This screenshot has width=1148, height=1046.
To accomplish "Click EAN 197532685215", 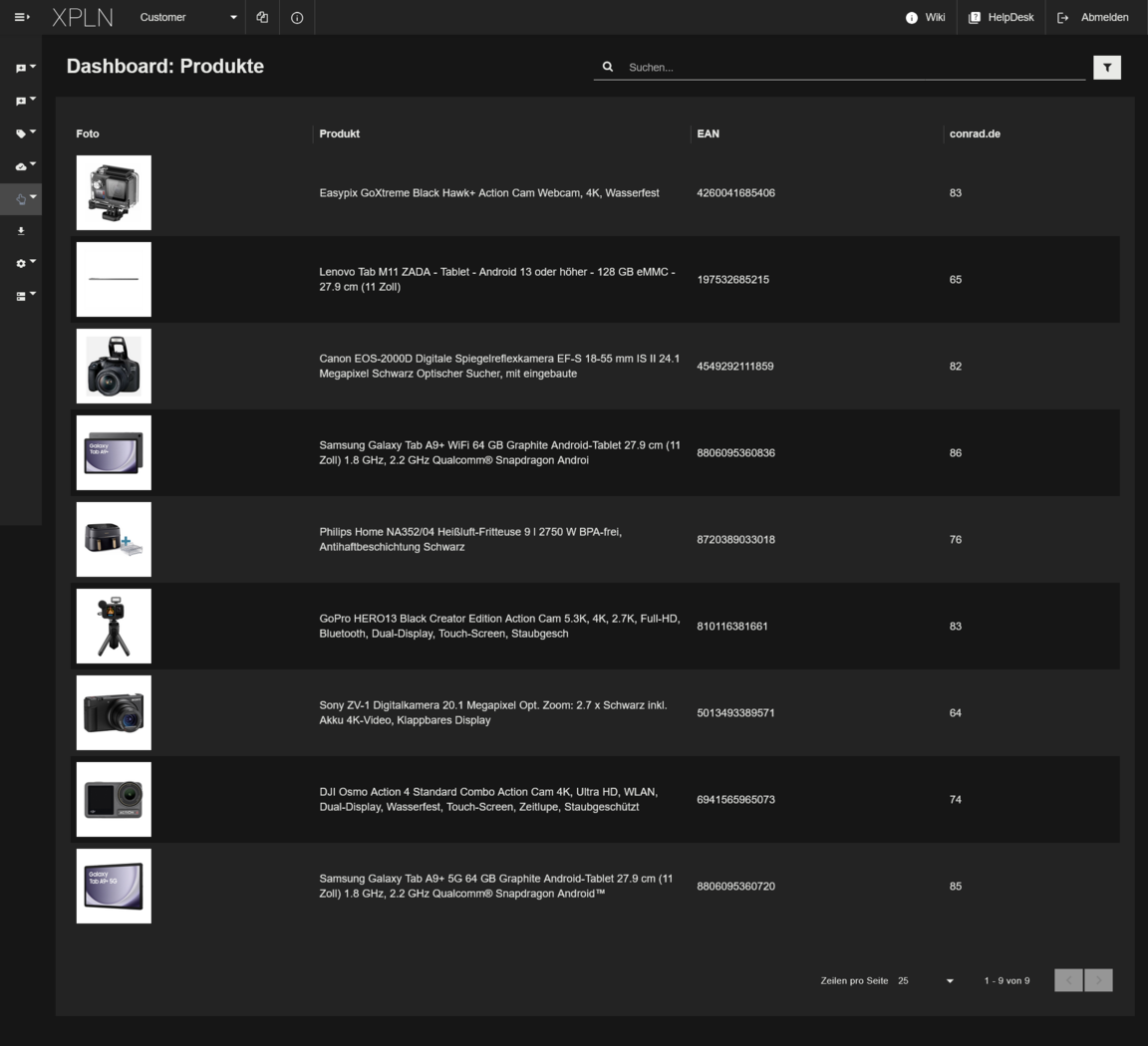I will [732, 280].
